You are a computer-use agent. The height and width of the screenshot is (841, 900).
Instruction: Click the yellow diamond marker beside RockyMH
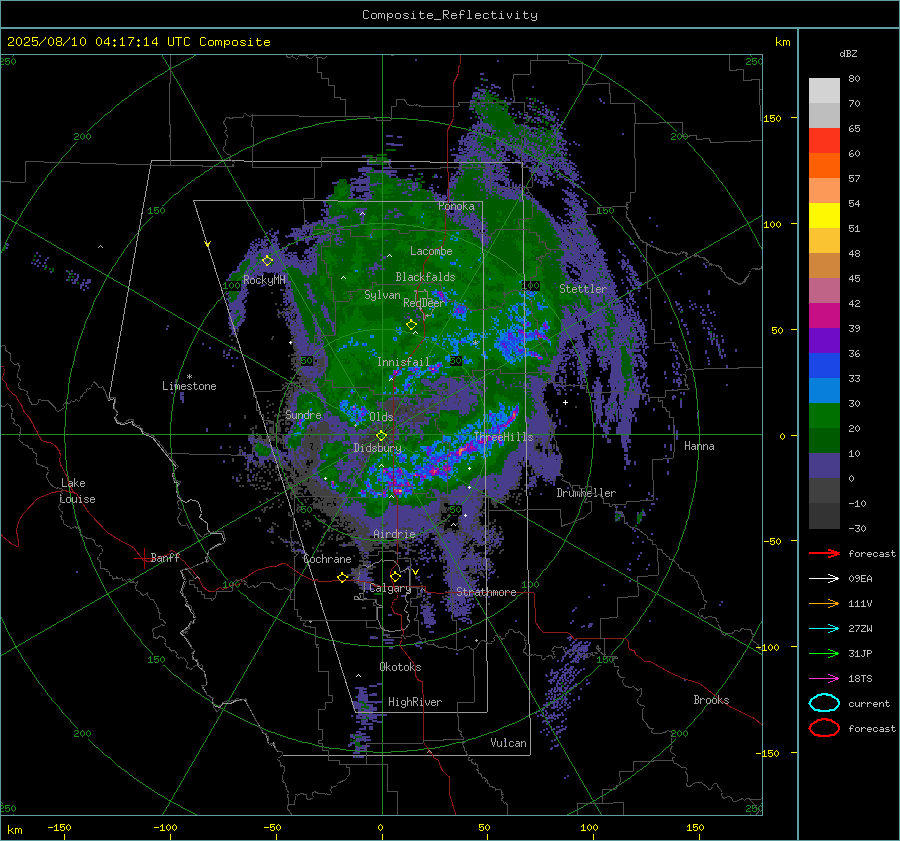pos(267,261)
